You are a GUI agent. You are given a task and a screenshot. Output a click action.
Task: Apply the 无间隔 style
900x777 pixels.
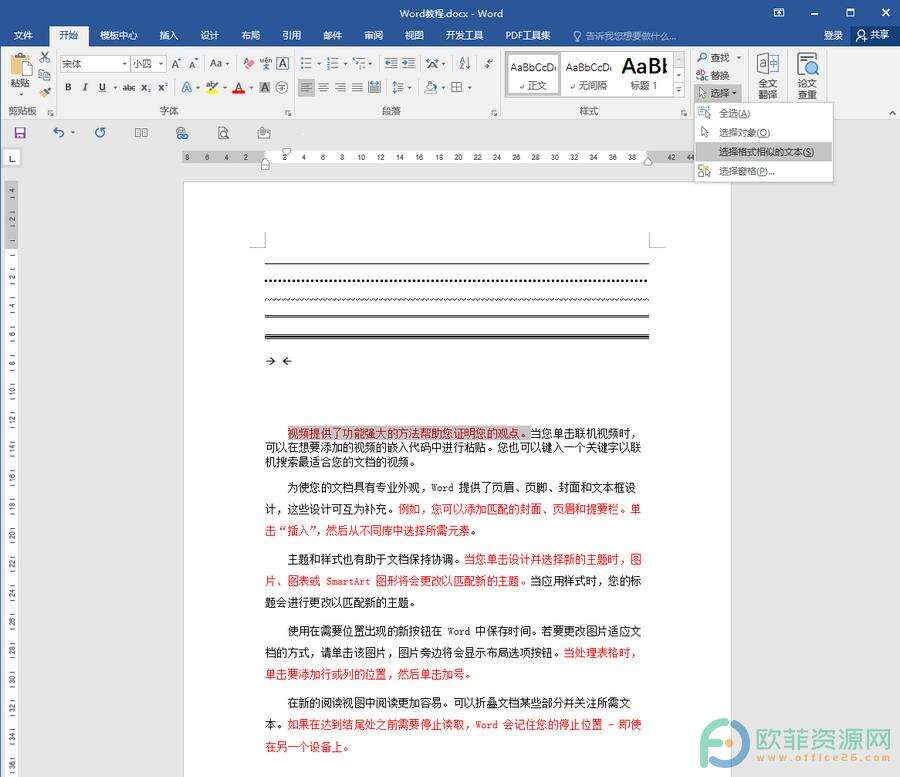point(588,75)
